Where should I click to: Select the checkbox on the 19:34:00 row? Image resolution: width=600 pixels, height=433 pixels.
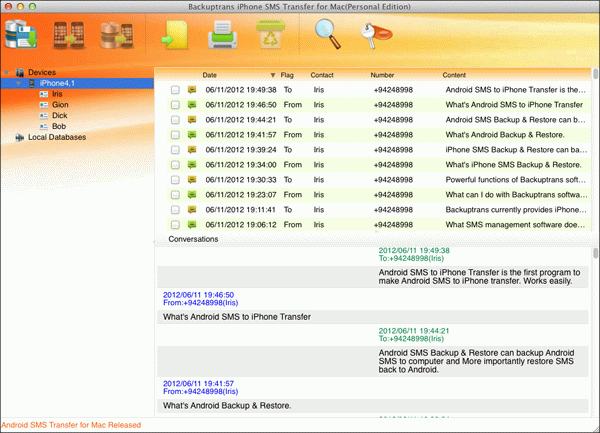(175, 165)
